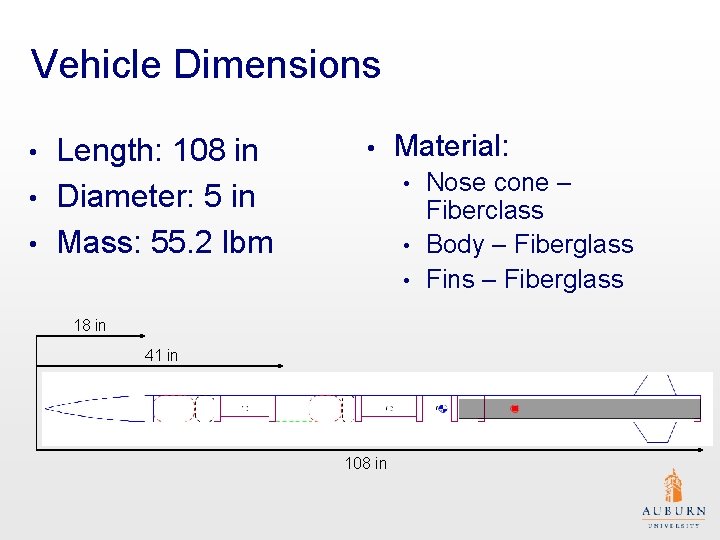Select the Mass: 55.2 lbm bullet
720x540 pixels.
(164, 242)
